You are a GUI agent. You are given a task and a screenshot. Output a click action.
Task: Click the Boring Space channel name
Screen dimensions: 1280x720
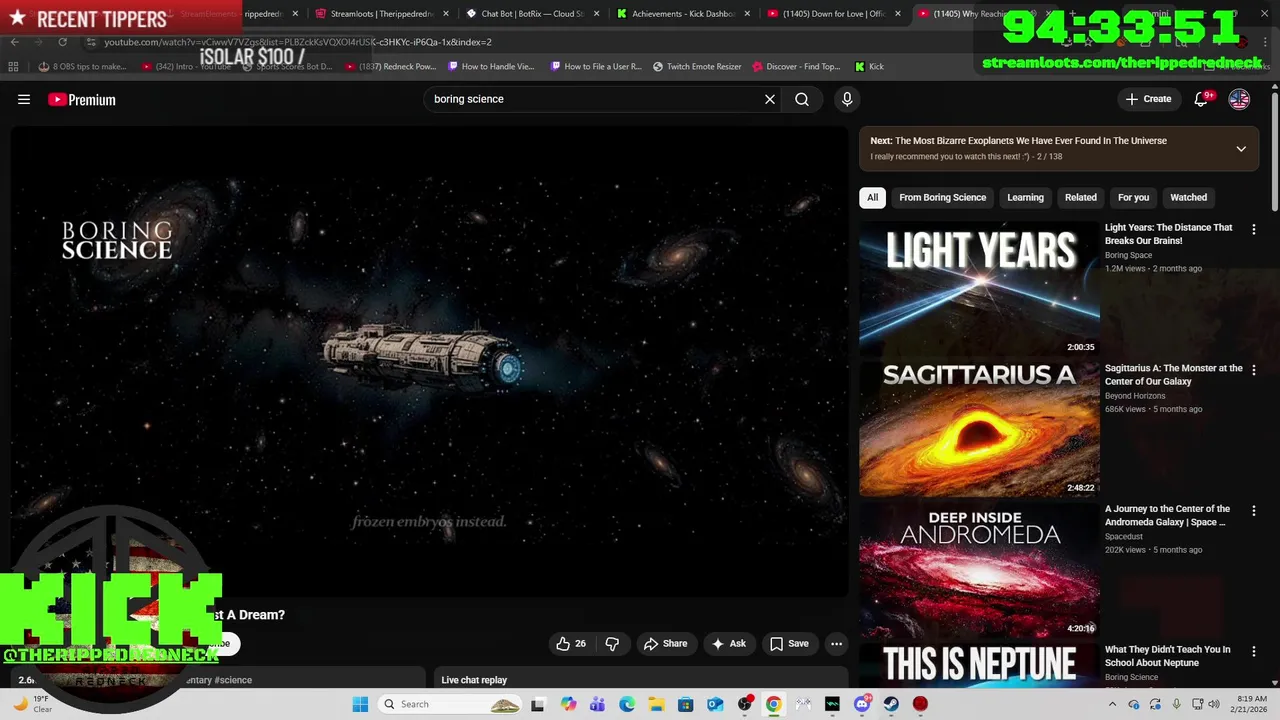1128,255
